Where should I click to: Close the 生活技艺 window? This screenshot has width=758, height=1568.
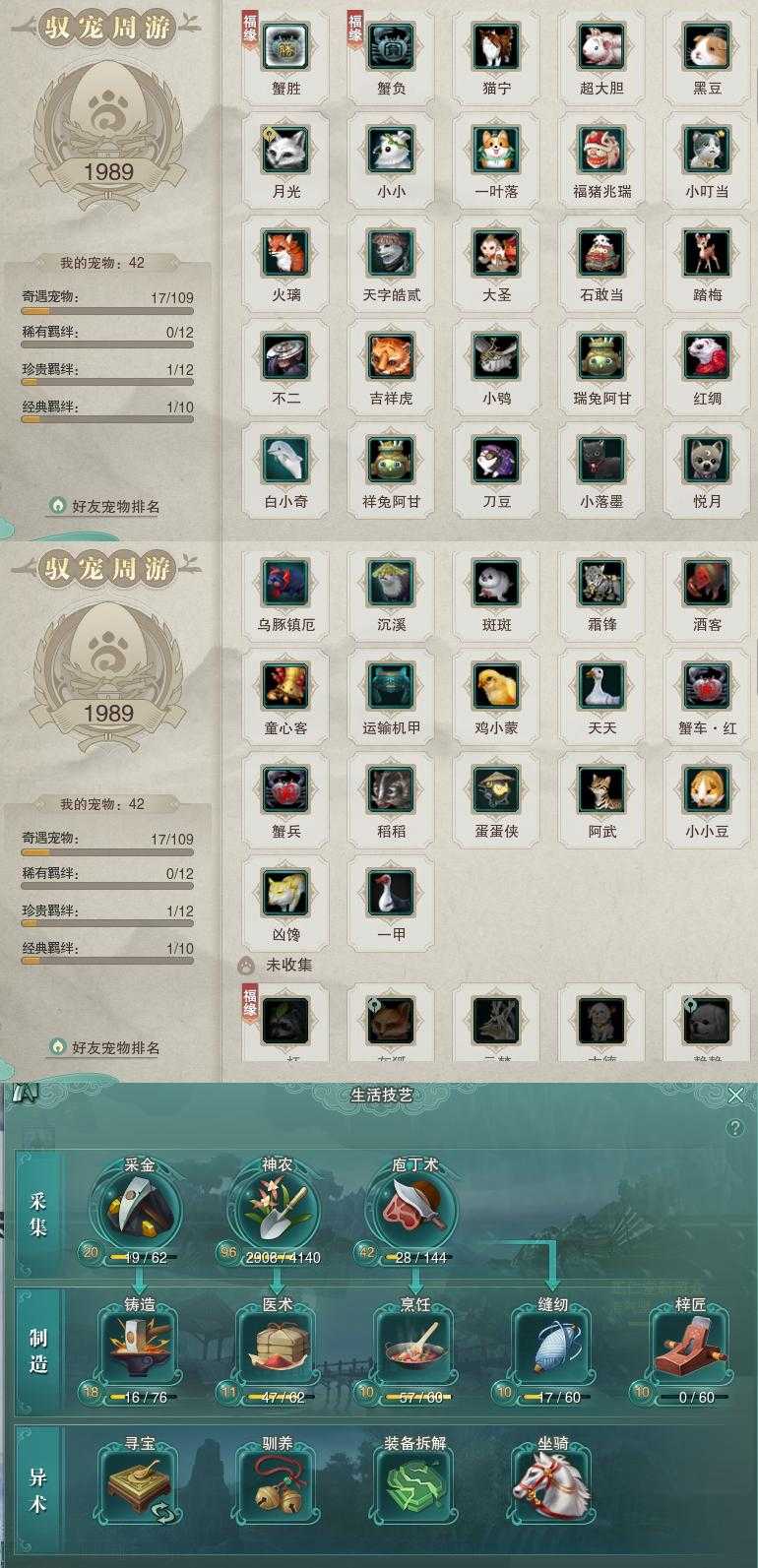point(735,1096)
